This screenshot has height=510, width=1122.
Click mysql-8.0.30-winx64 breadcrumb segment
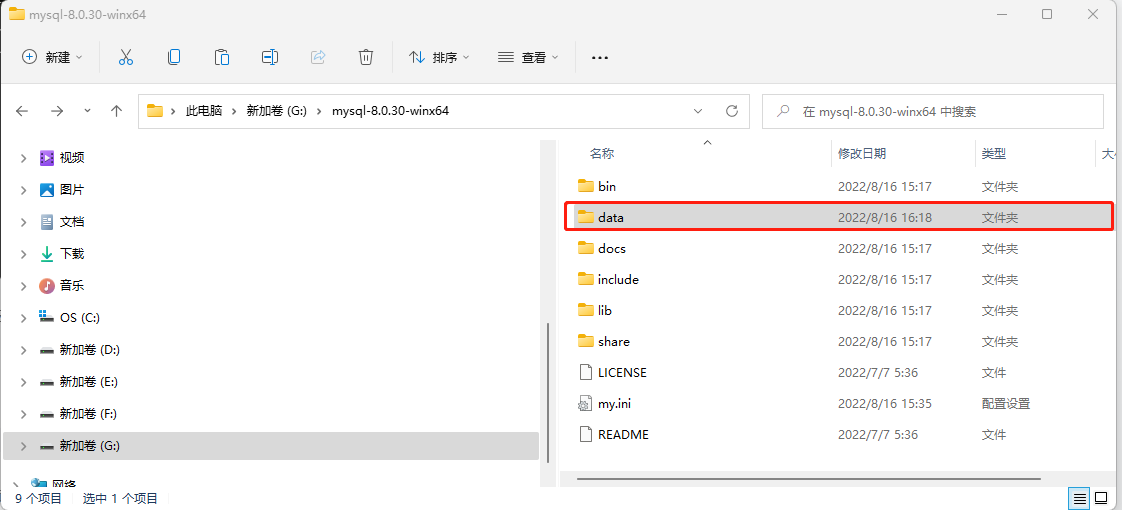tap(391, 111)
